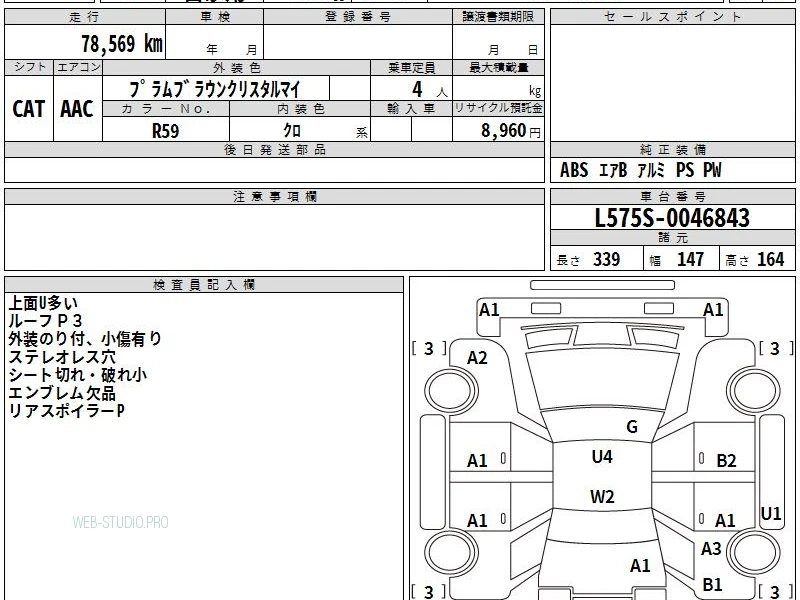Click the 輸入車 import car header

pos(411,109)
